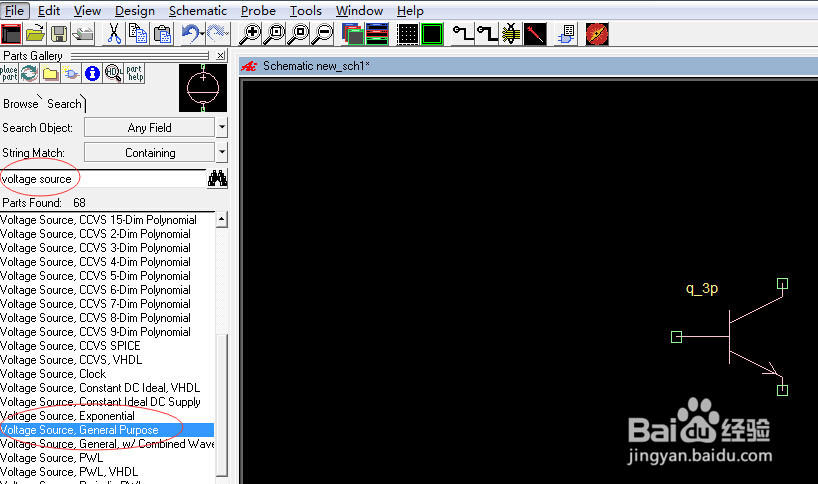Screen dimensions: 818x484
Task: Click the tile windows icon
Action: (x=377, y=34)
